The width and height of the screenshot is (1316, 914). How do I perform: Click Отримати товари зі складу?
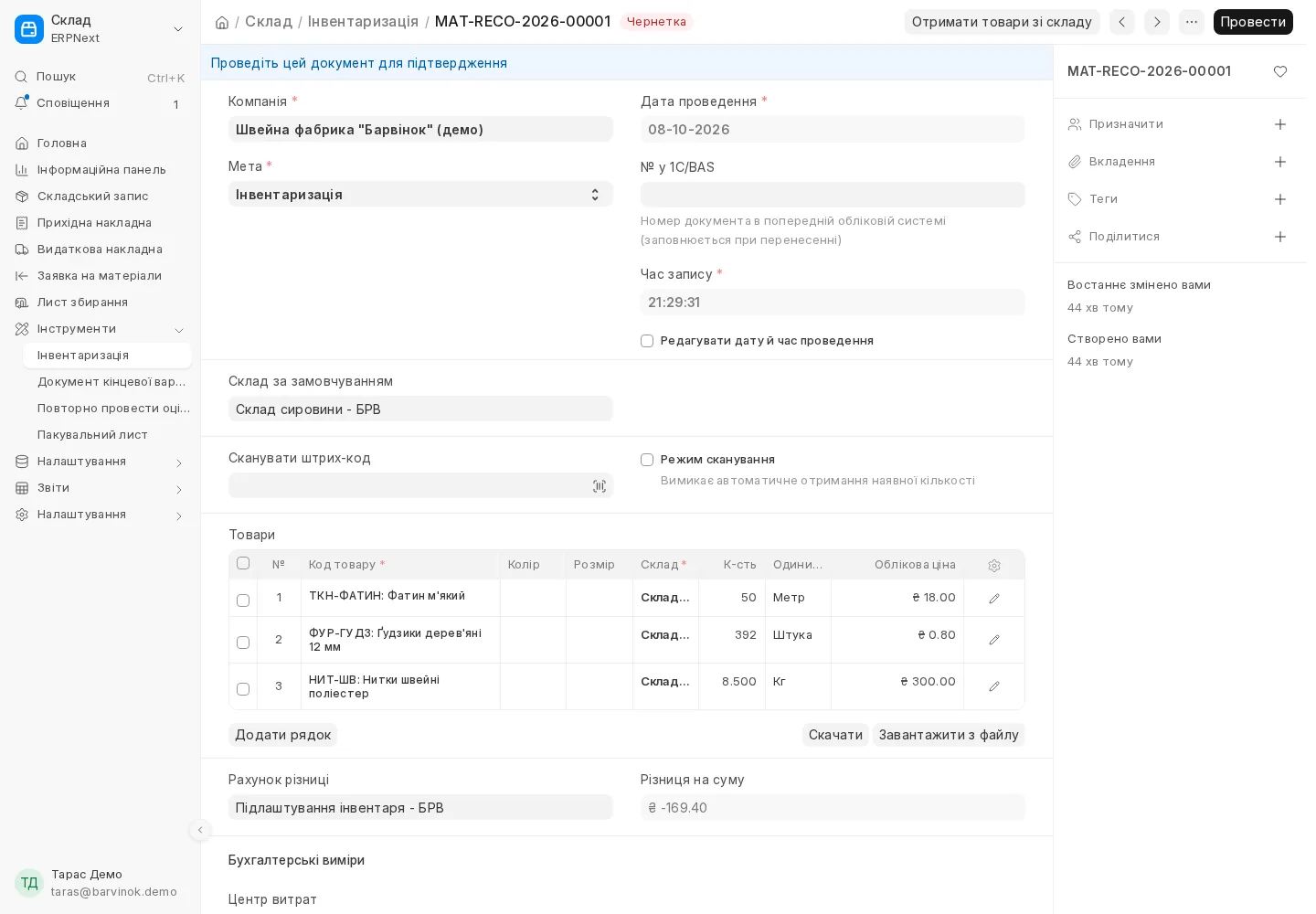[1002, 22]
